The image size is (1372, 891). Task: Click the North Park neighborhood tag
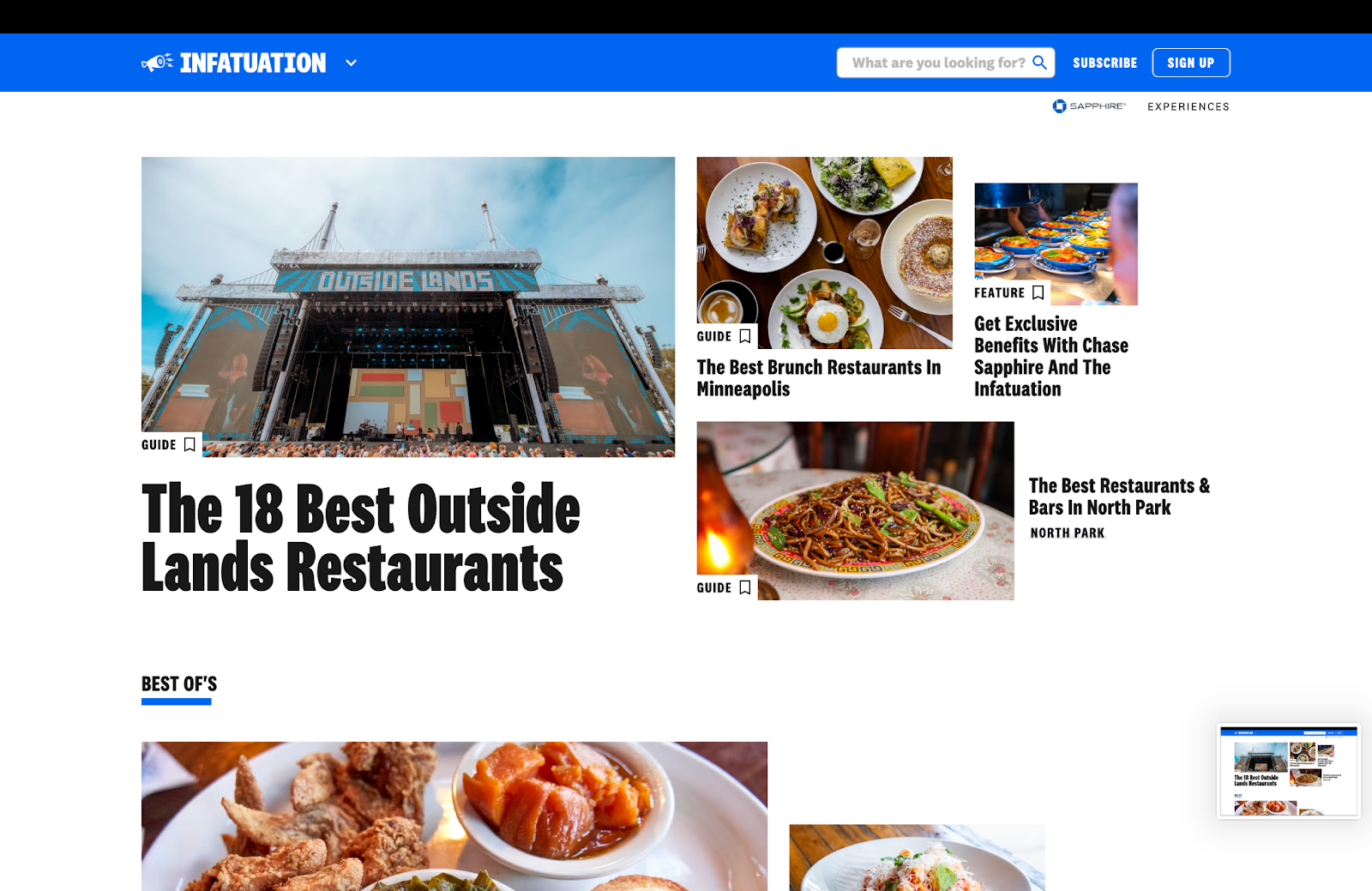click(1068, 533)
